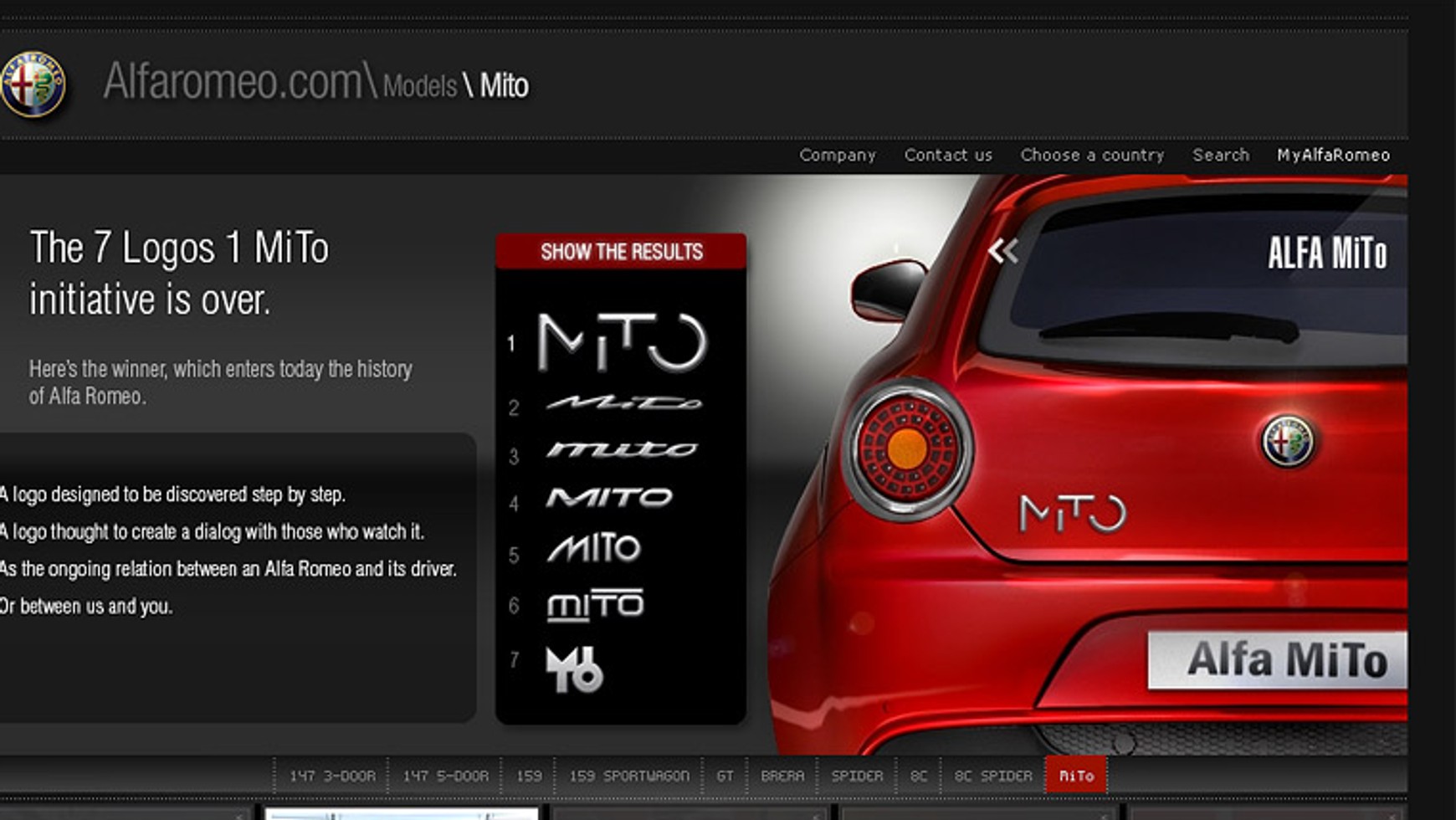Choose the cursive MiTo logo number 2
The height and width of the screenshot is (820, 1456).
coord(623,403)
